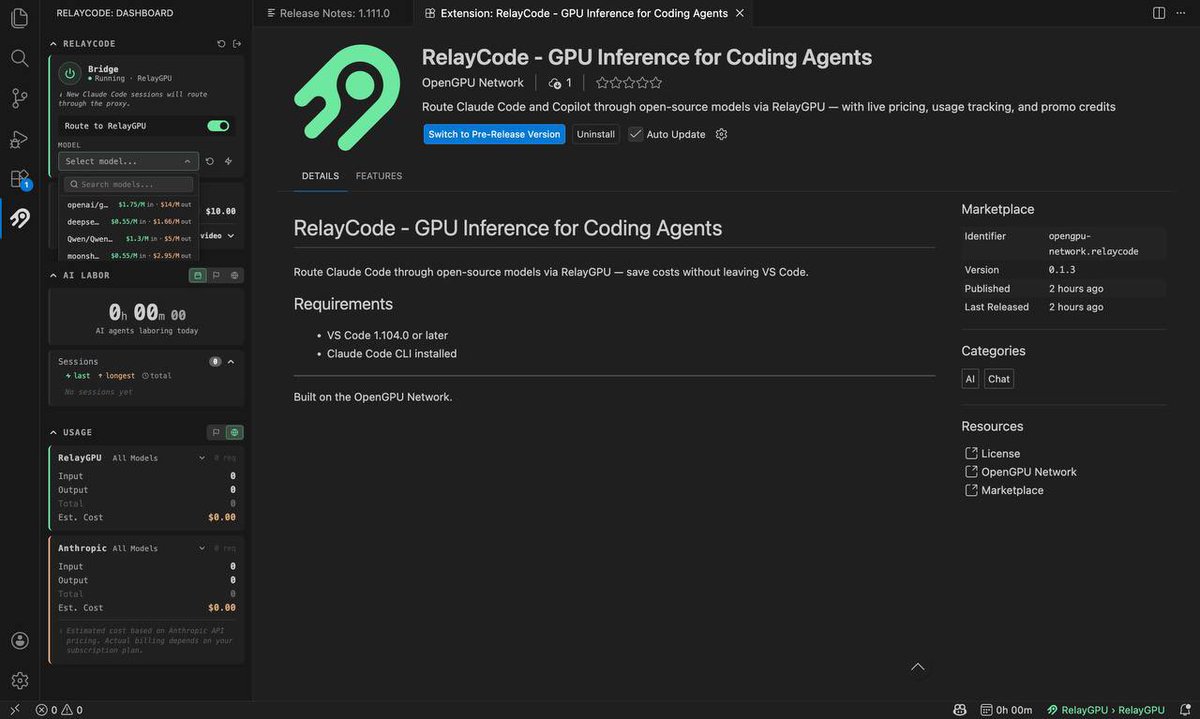Click the RelayCode extension logo
The image size is (1200, 719).
pos(347,98)
